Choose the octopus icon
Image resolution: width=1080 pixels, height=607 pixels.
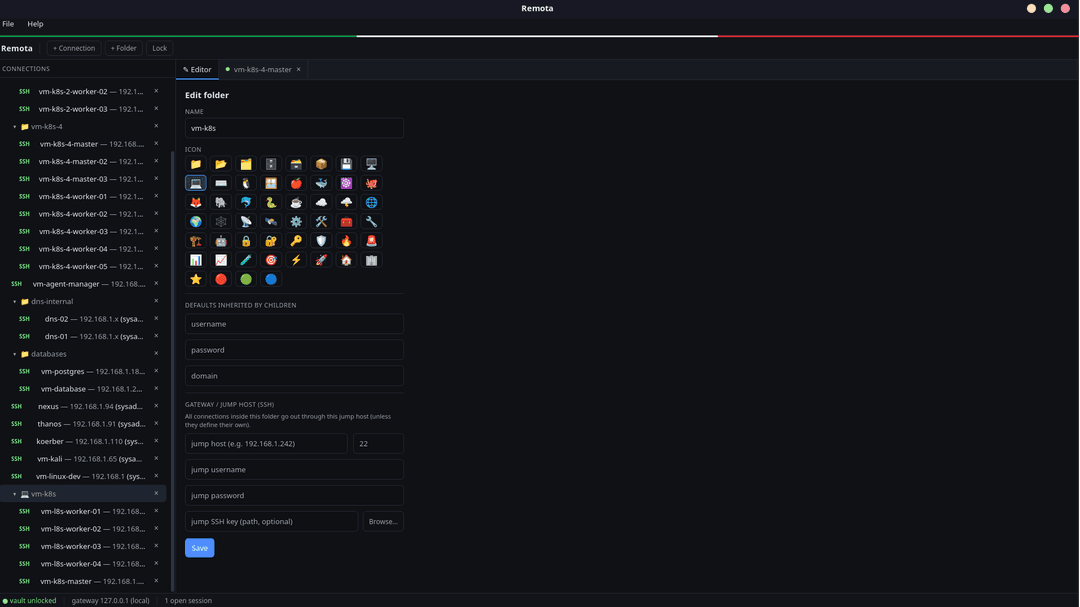pyautogui.click(x=371, y=183)
